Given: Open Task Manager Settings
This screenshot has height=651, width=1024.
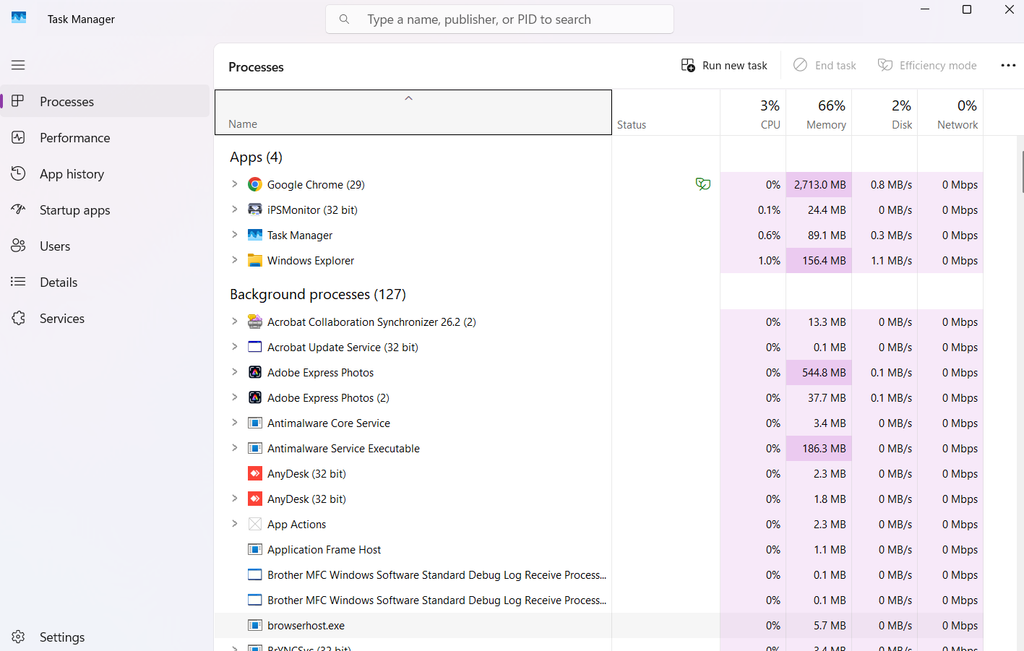Looking at the screenshot, I should click(105, 637).
